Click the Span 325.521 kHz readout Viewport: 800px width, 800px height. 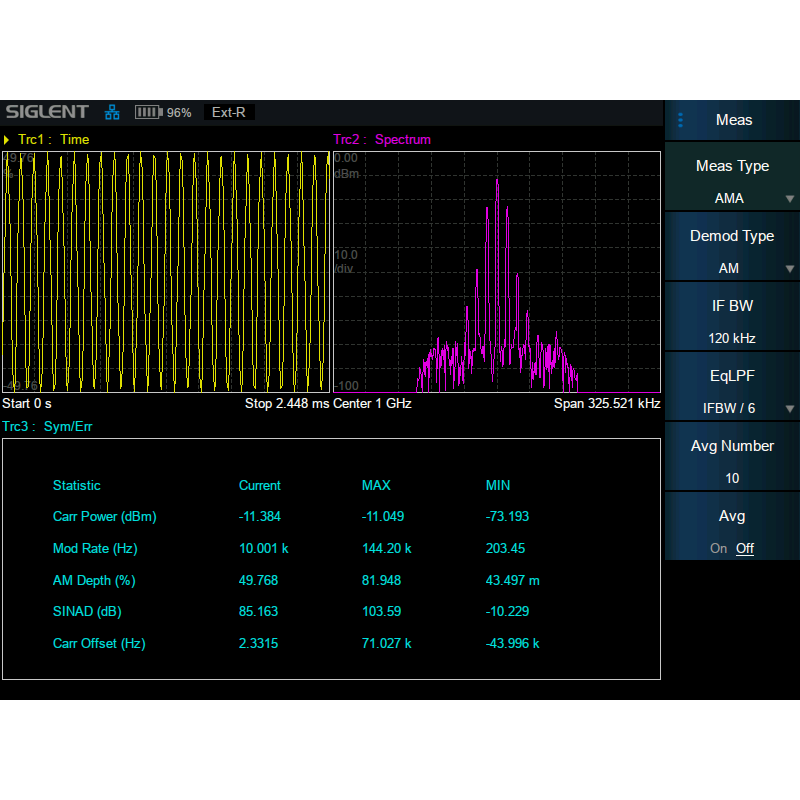click(x=607, y=404)
